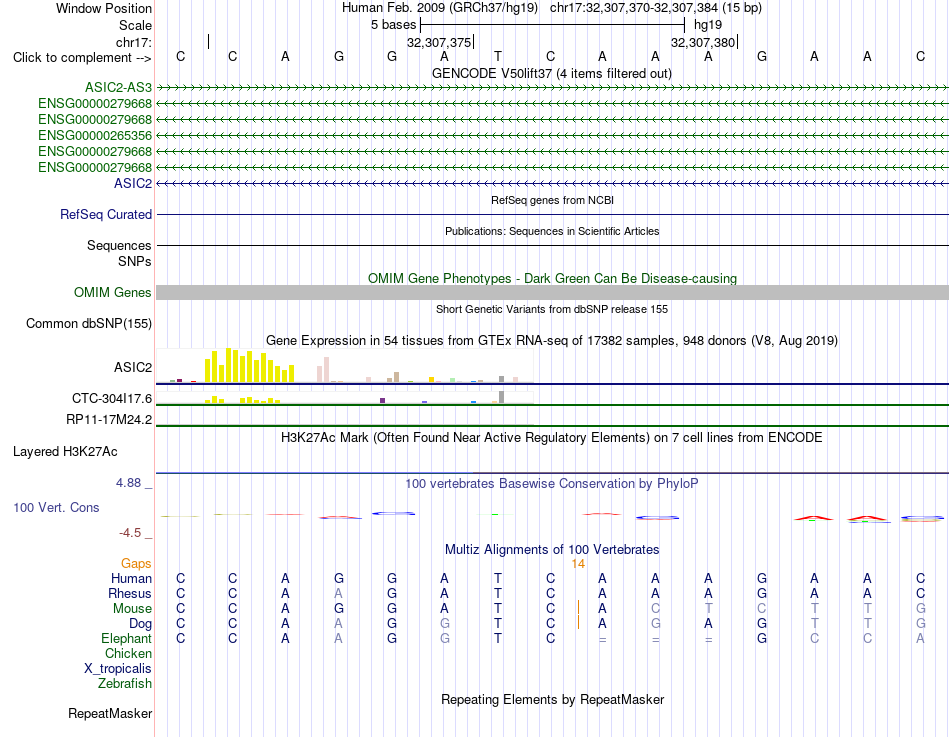950x737 pixels.
Task: Click the -4.5 PhyloP lower limit
Action: tap(130, 533)
